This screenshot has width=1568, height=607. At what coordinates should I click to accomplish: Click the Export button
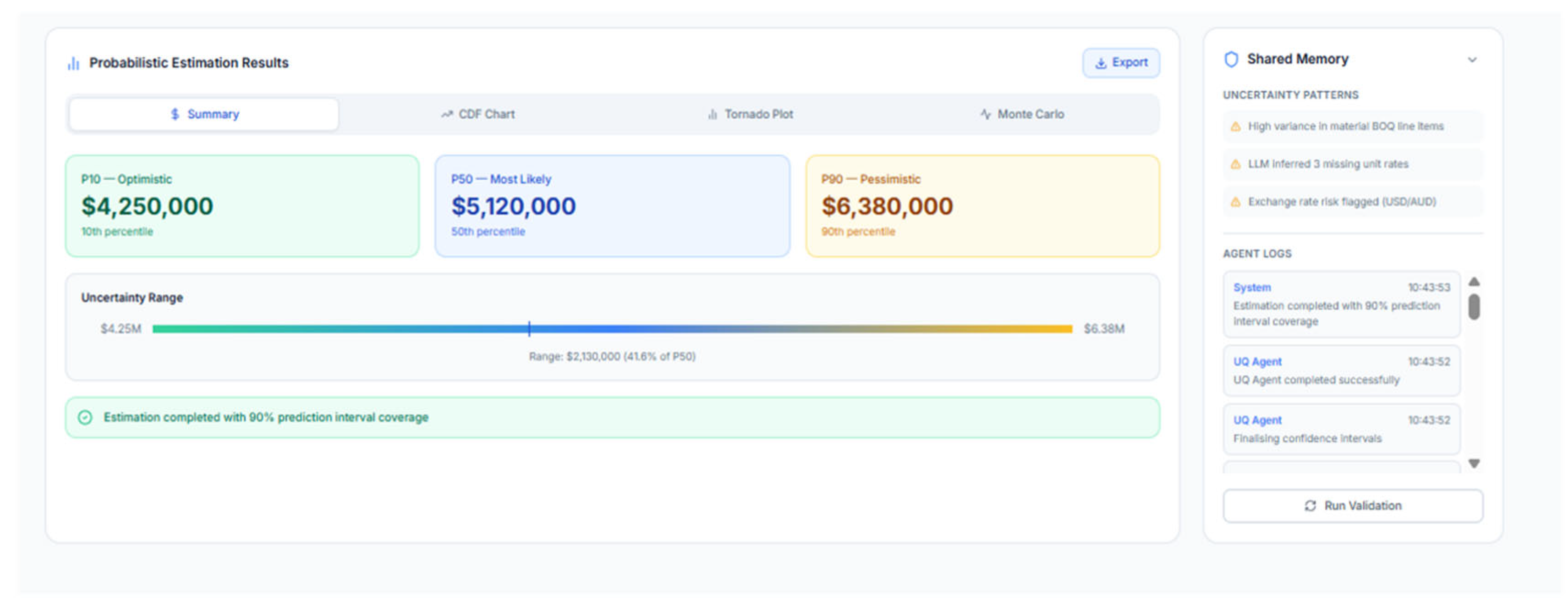point(1121,63)
